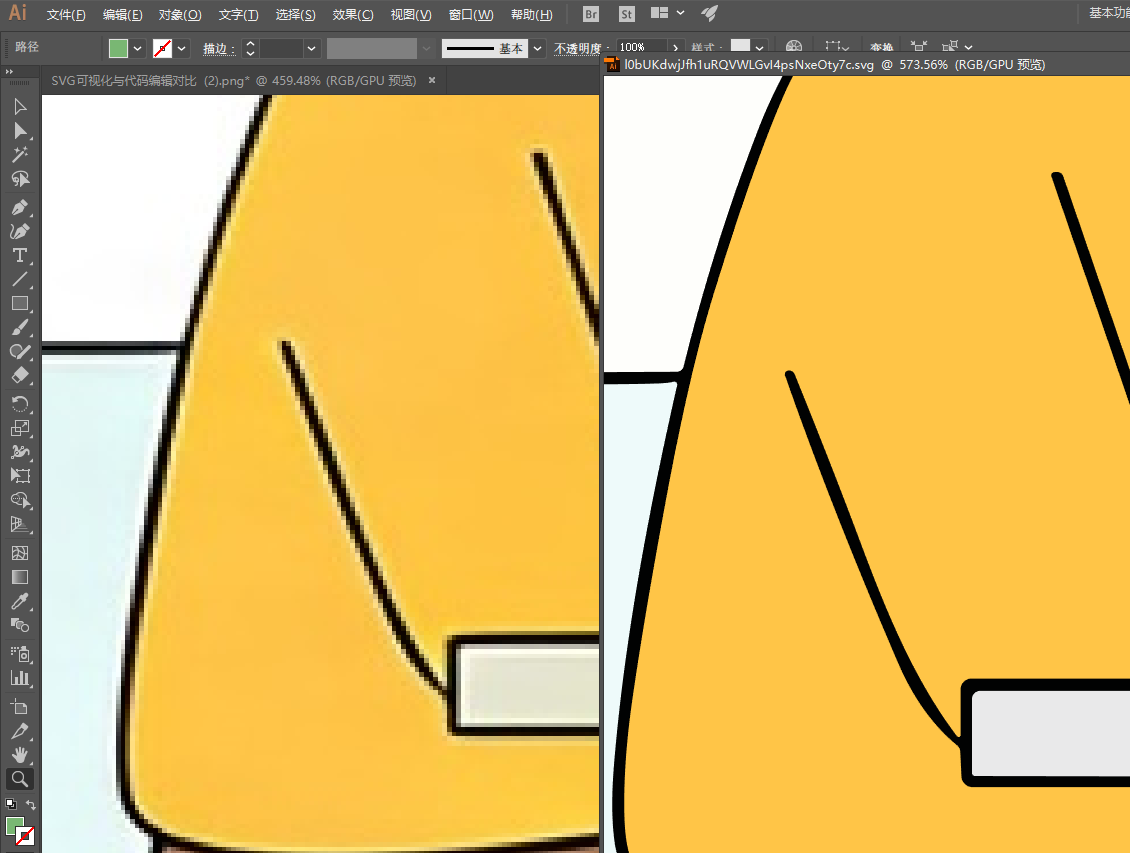Select the Free Transform tool
Image resolution: width=1130 pixels, height=853 pixels.
[x=20, y=475]
